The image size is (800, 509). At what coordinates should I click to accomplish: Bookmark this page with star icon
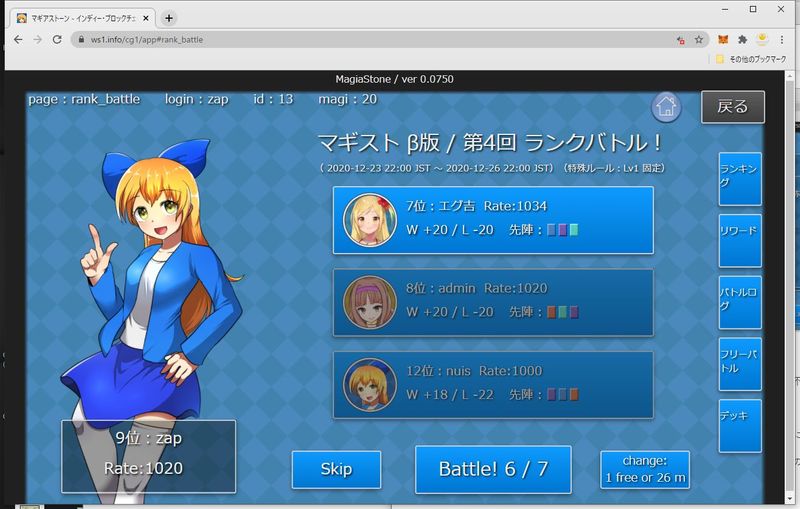698,39
